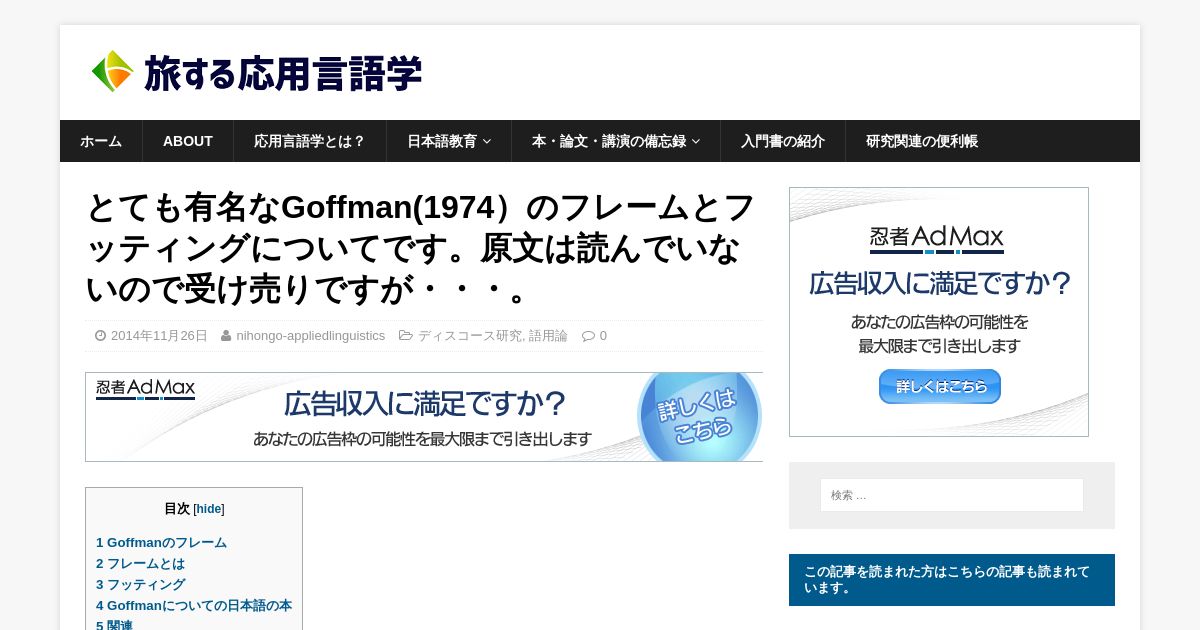Click the banner round 詳しくはこちら button

click(699, 417)
